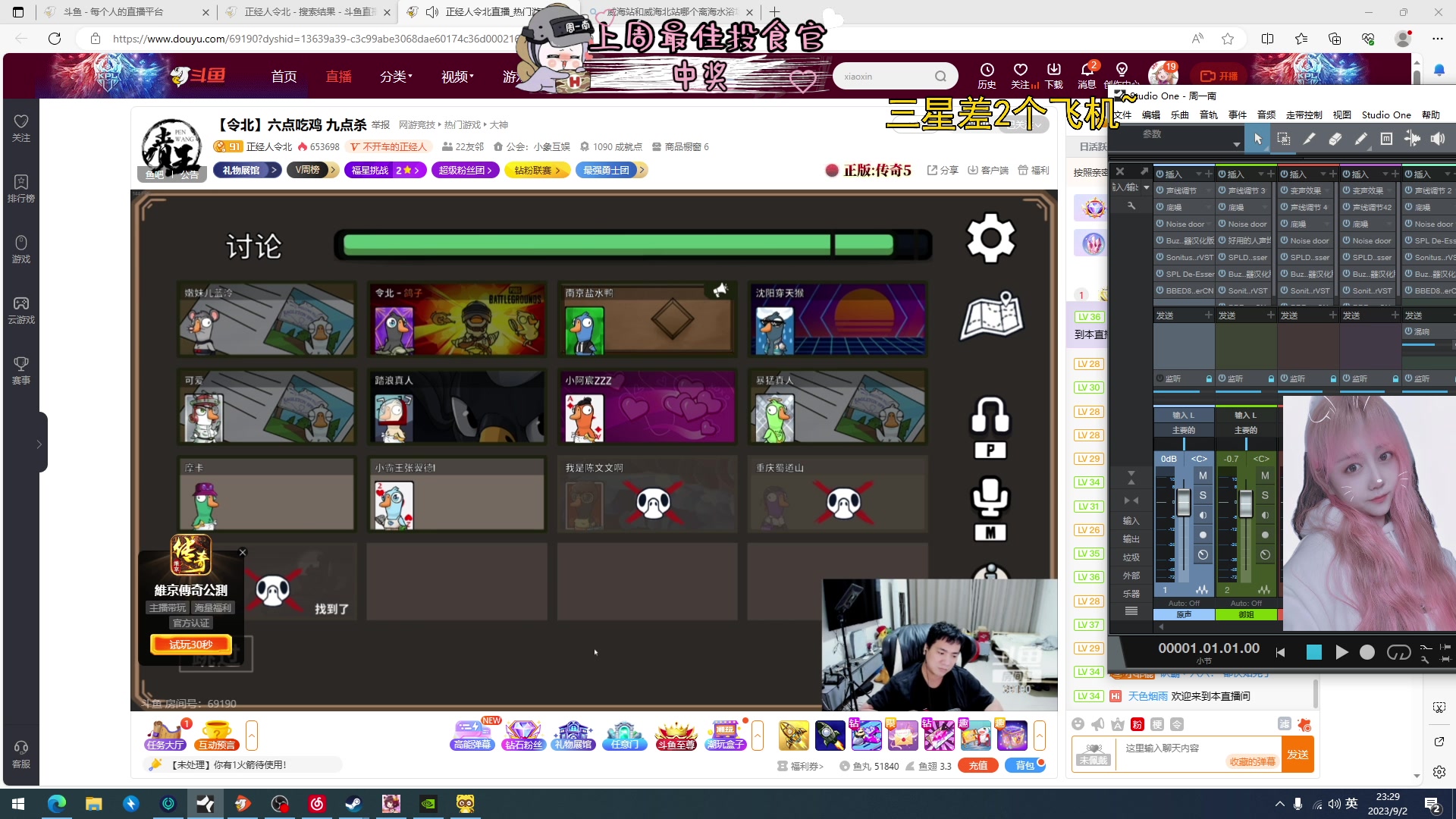
Task: Select the Listen speaker tool in Studio One
Action: (x=1438, y=139)
